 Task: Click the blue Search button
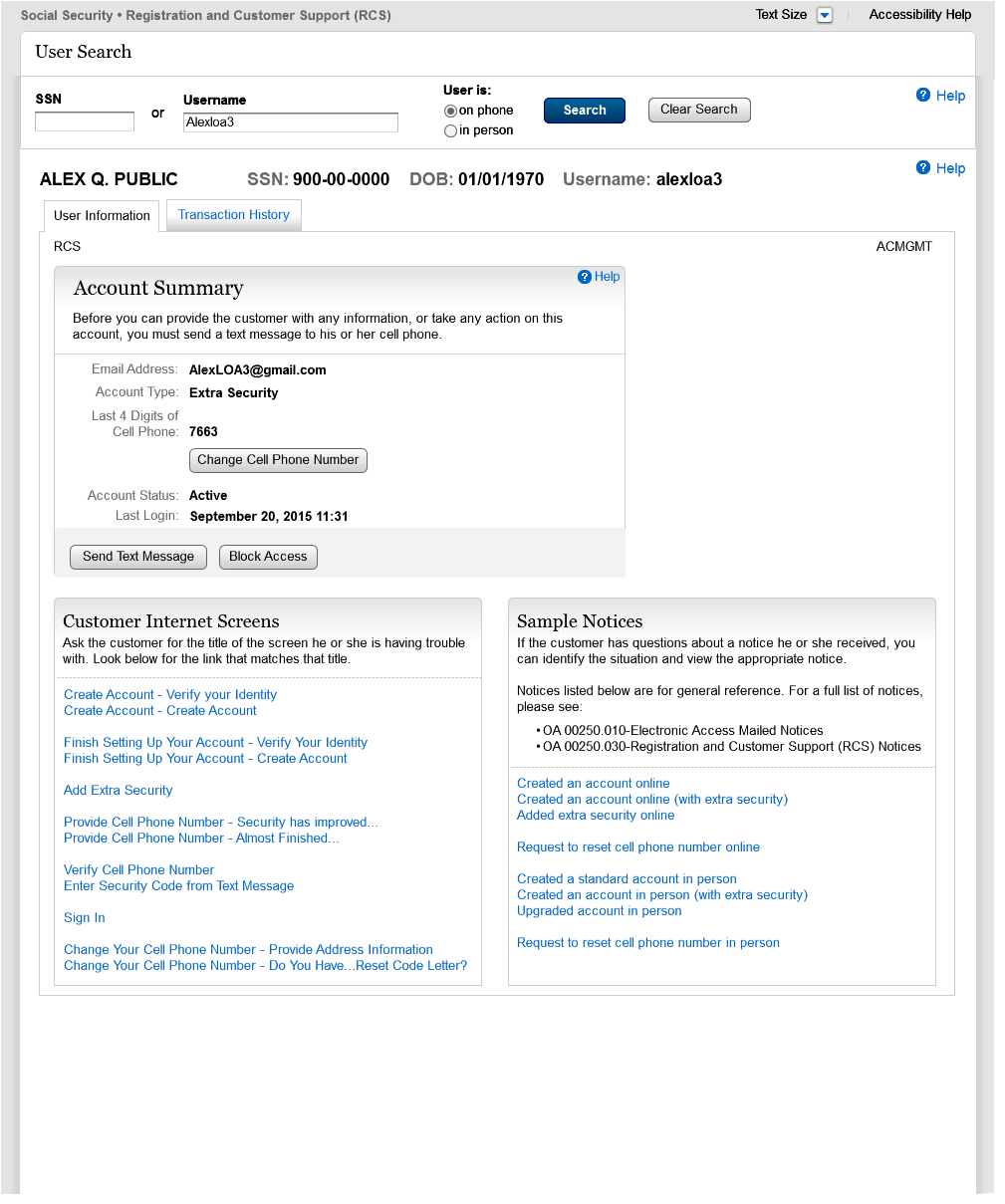coord(585,111)
